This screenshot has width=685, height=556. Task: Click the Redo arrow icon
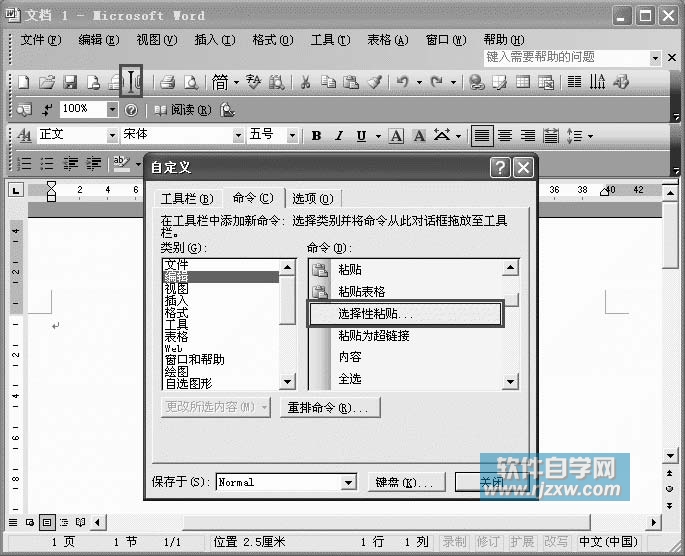click(436, 82)
